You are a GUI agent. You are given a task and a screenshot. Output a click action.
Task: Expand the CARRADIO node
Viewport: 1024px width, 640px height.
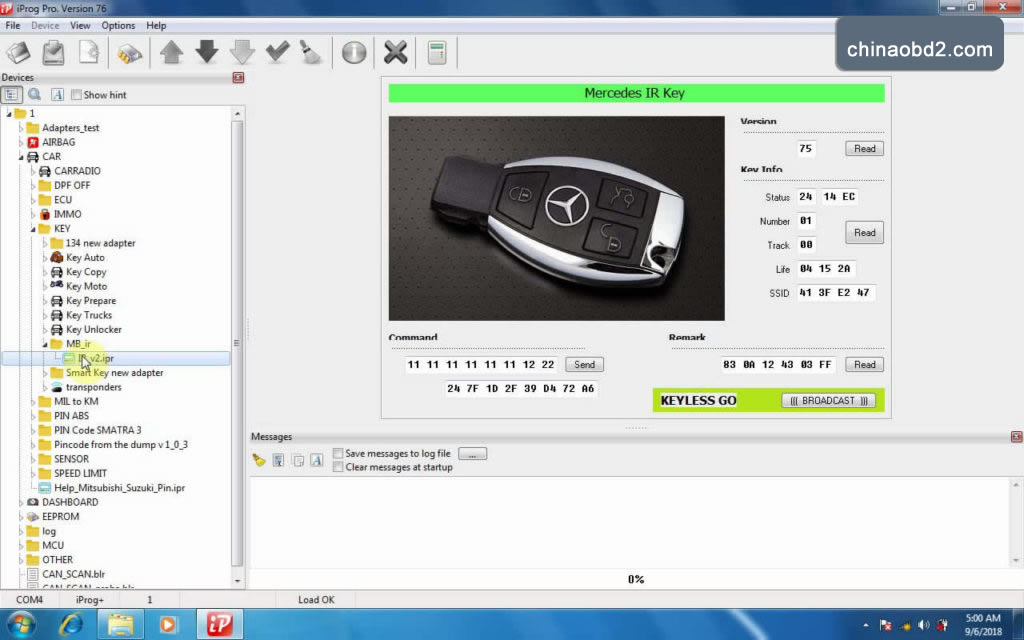(33, 171)
